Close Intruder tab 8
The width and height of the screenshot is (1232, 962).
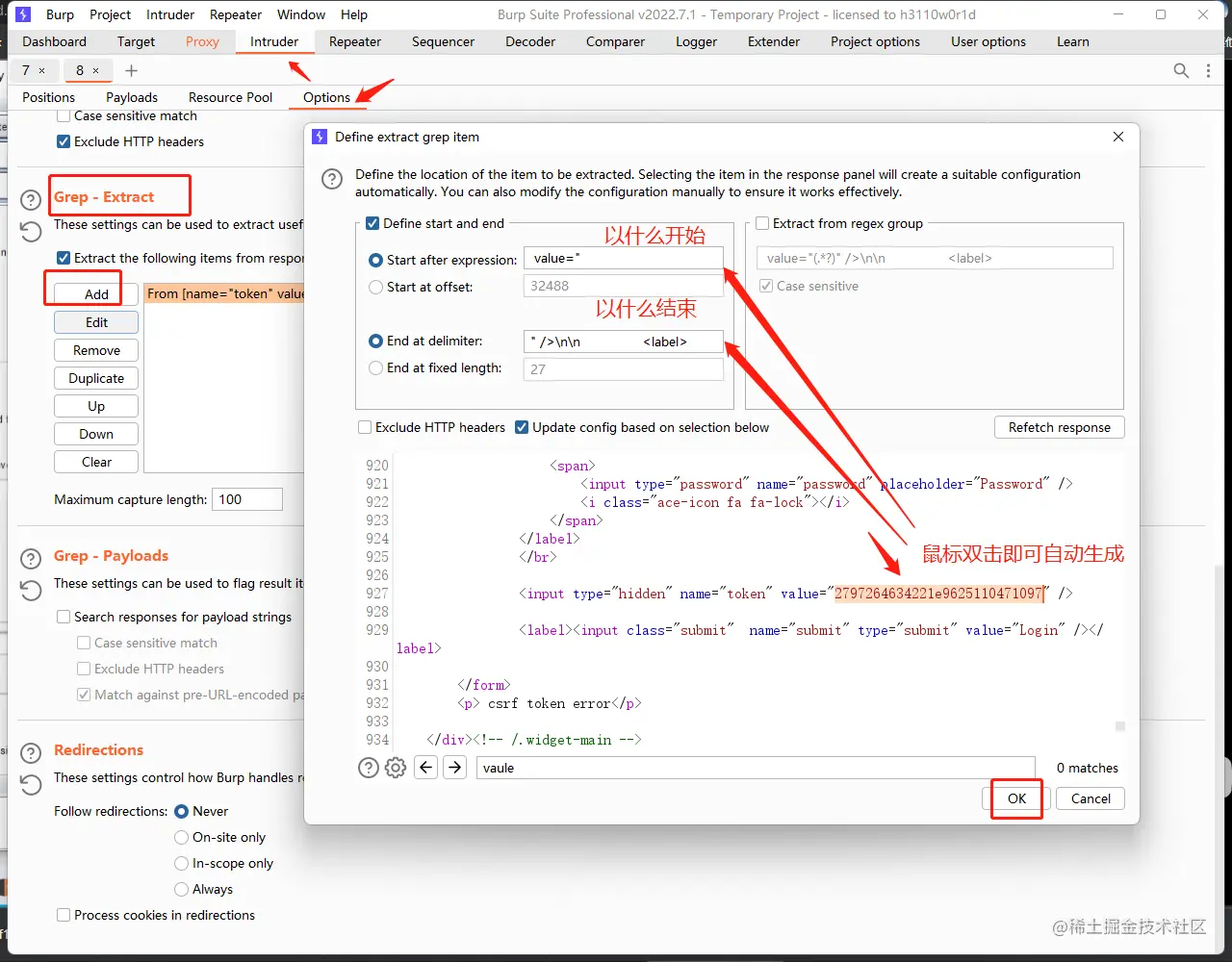(x=96, y=70)
